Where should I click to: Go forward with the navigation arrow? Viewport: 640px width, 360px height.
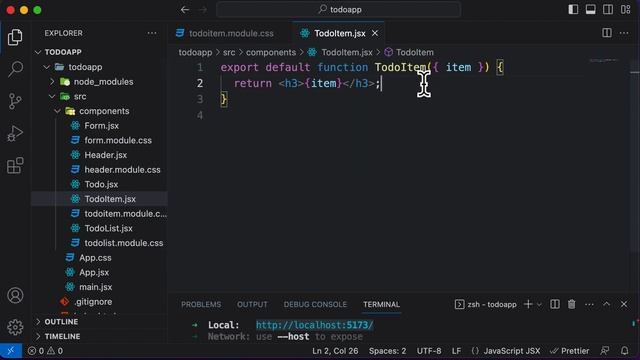pos(203,9)
